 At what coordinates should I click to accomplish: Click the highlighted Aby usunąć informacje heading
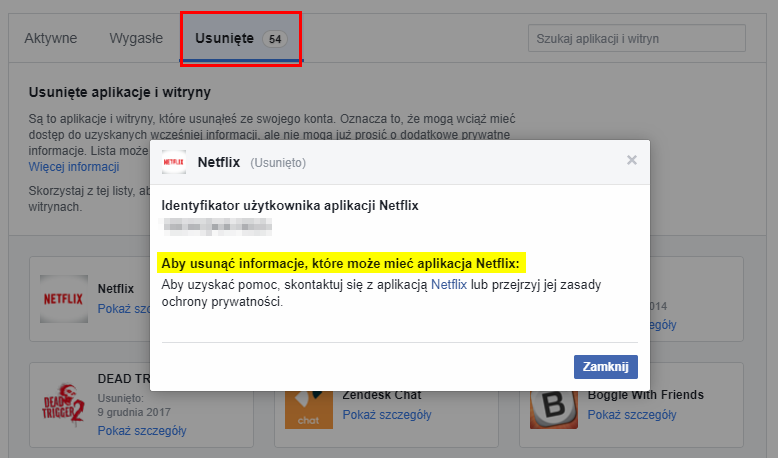click(341, 263)
